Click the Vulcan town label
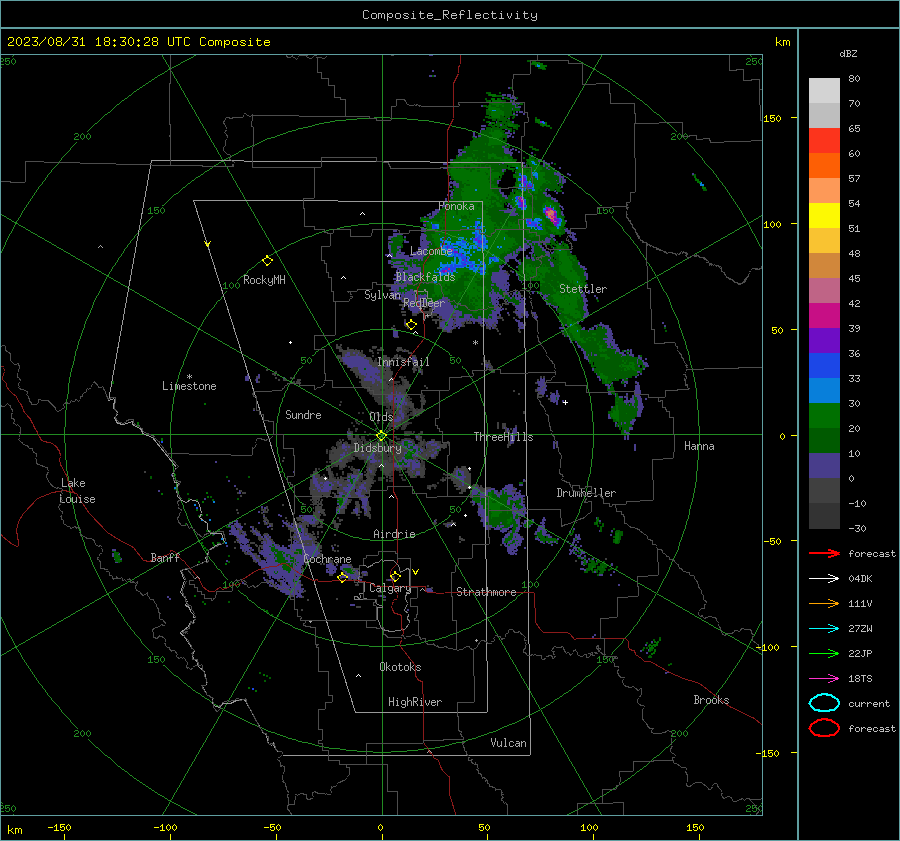The width and height of the screenshot is (900, 841). [508, 743]
